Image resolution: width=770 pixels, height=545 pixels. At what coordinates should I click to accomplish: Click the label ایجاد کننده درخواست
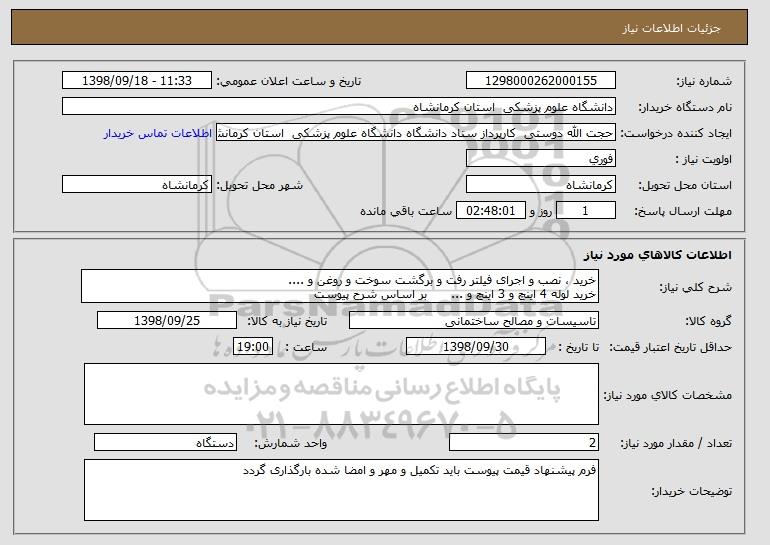coord(676,134)
